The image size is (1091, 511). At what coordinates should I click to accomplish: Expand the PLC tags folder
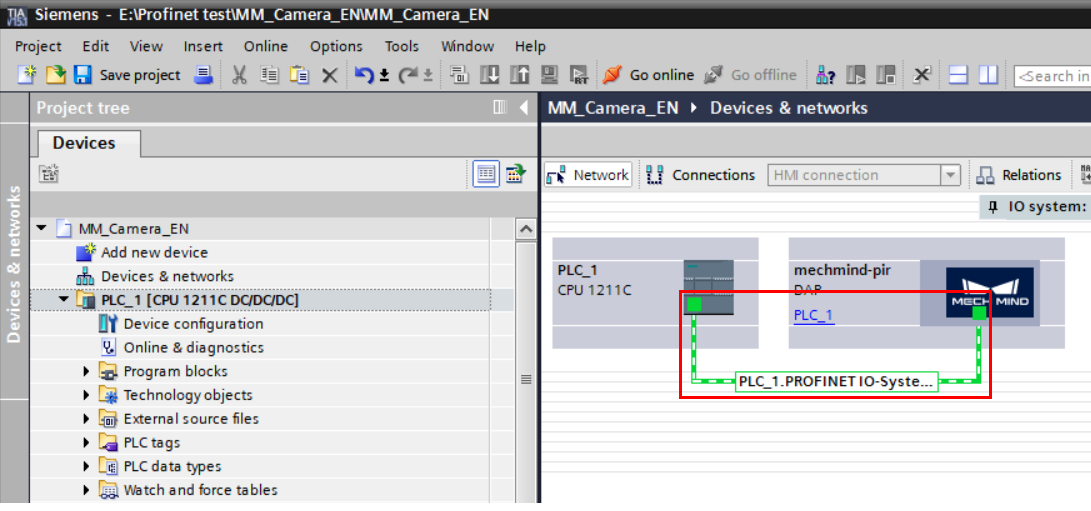pyautogui.click(x=86, y=443)
